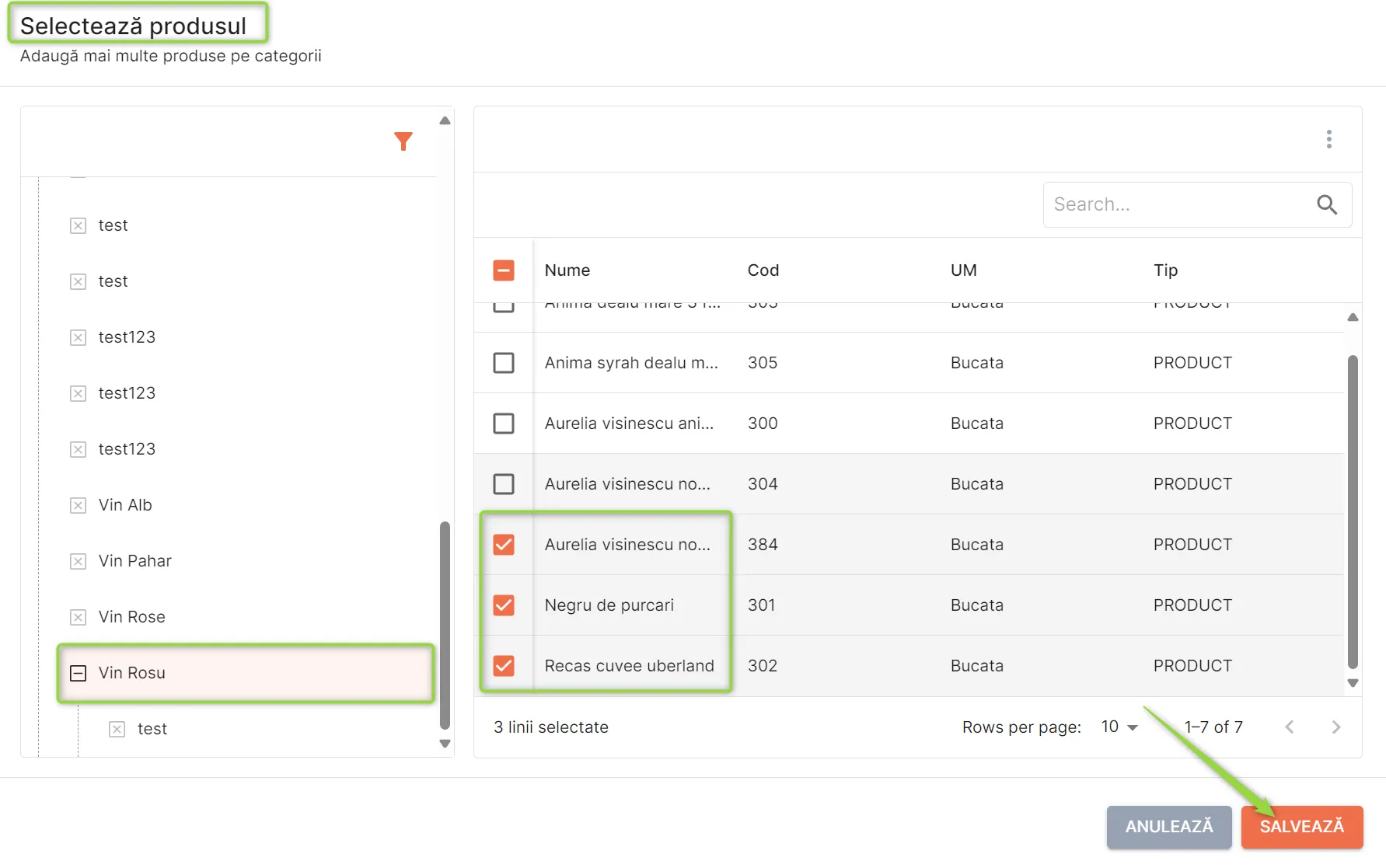Click the icon beside Vin Alb
Image resolution: width=1386 pixels, height=868 pixels.
pyautogui.click(x=79, y=505)
